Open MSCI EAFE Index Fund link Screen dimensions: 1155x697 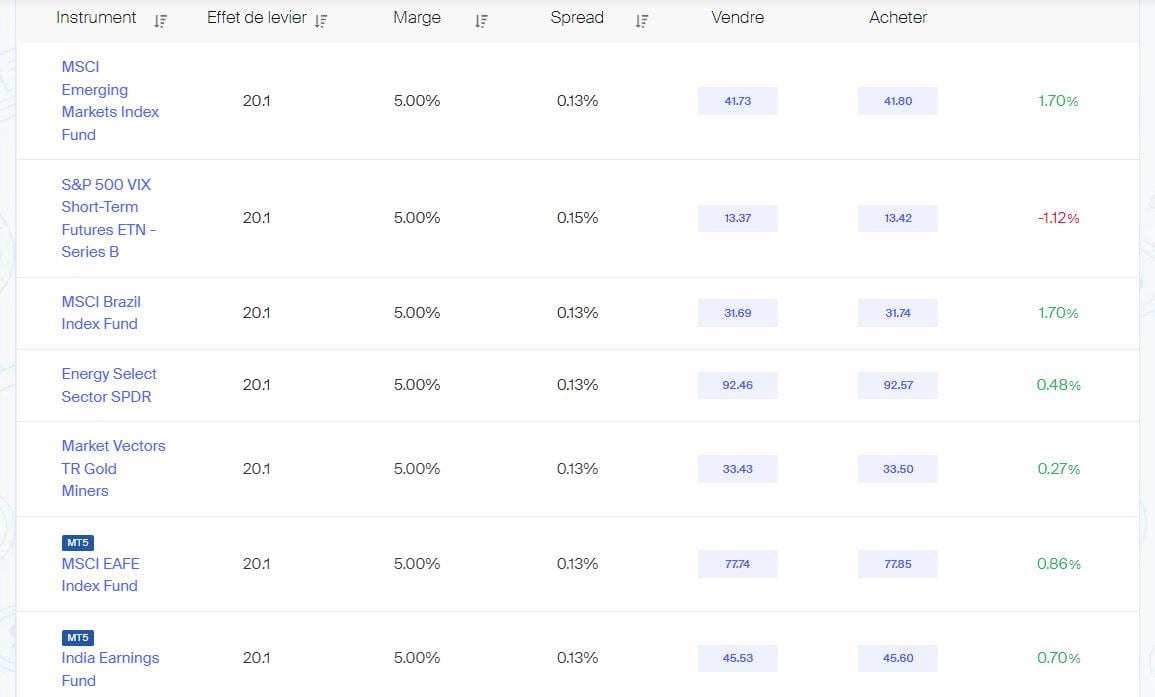point(100,575)
